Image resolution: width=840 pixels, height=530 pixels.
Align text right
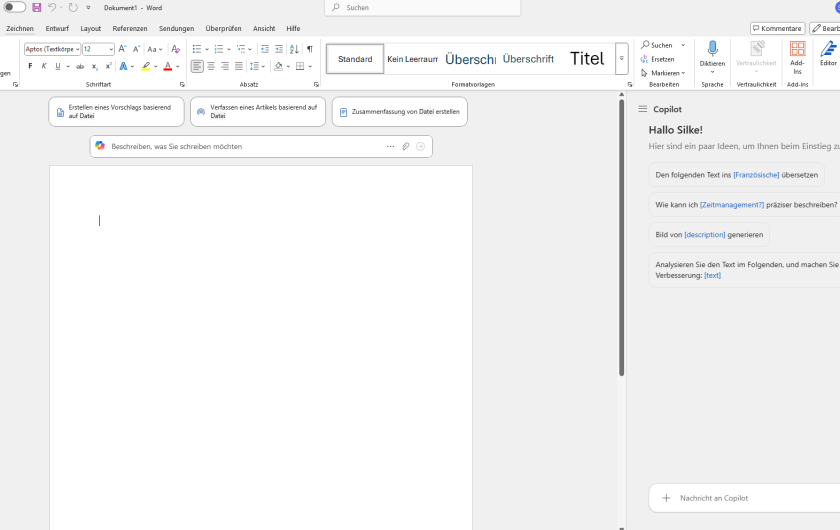tap(225, 66)
